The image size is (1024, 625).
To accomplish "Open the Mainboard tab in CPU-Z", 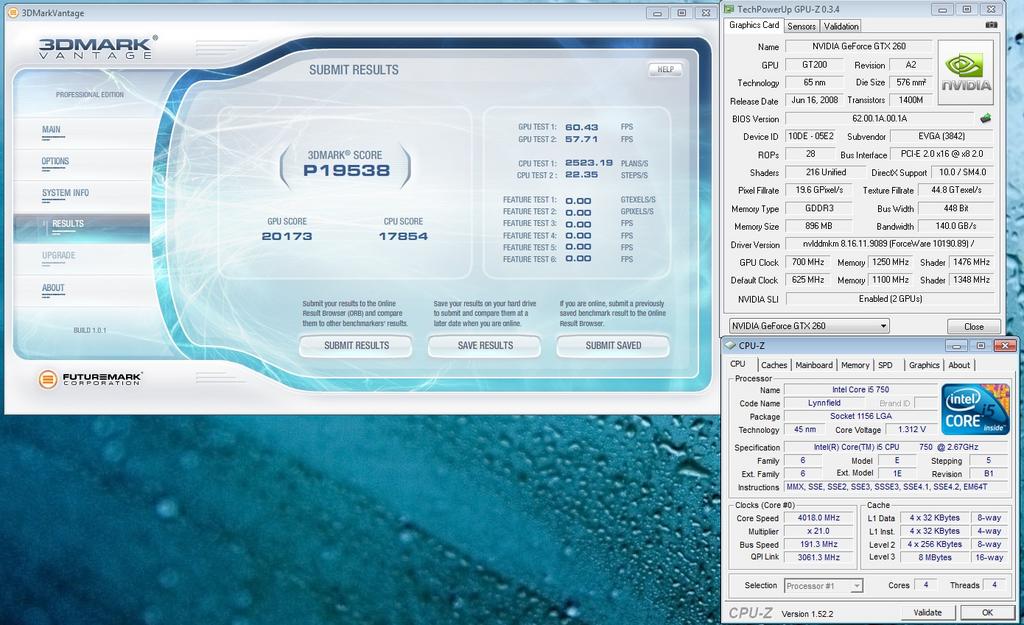I will tap(814, 365).
